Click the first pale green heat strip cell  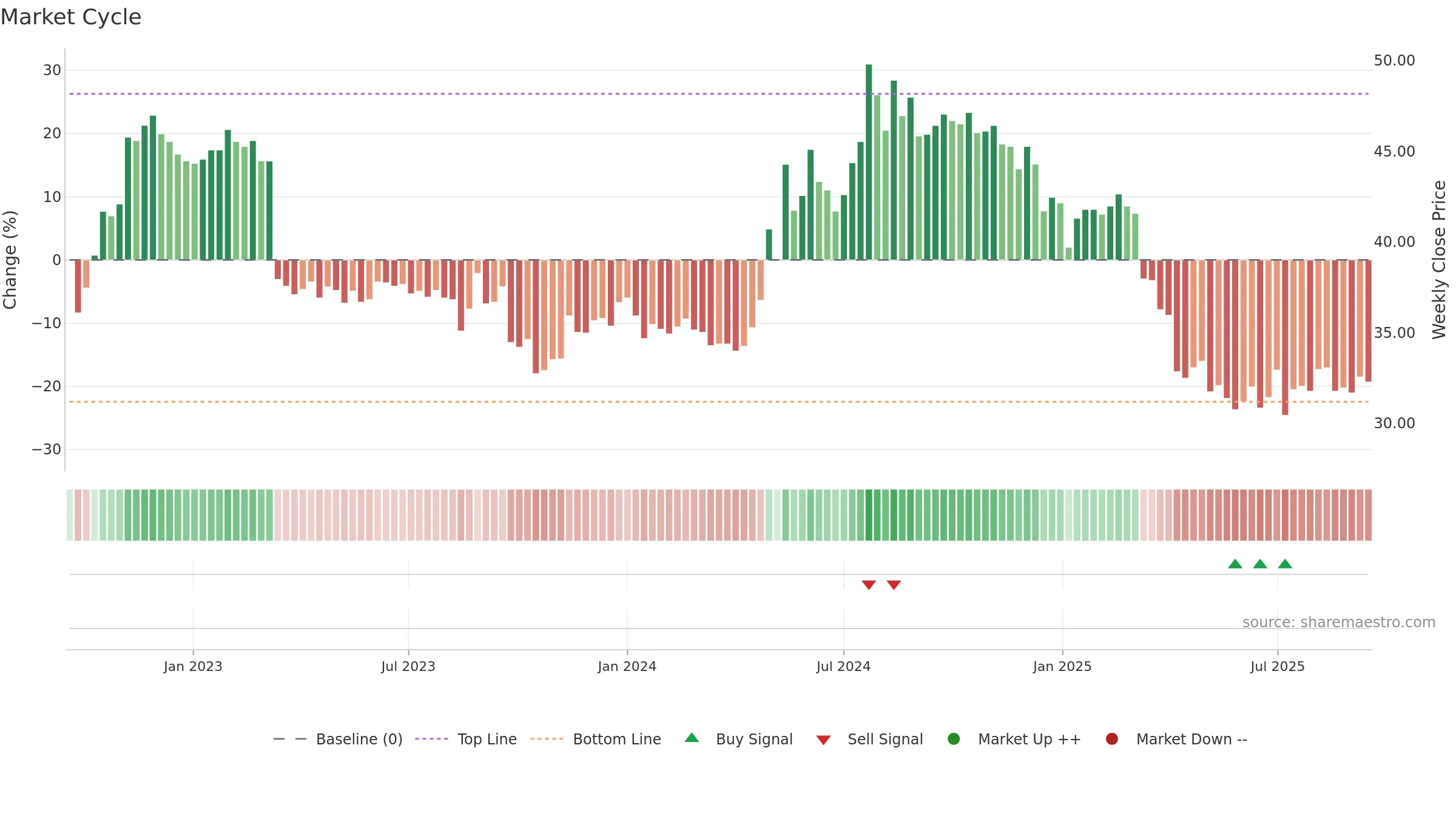click(x=70, y=515)
